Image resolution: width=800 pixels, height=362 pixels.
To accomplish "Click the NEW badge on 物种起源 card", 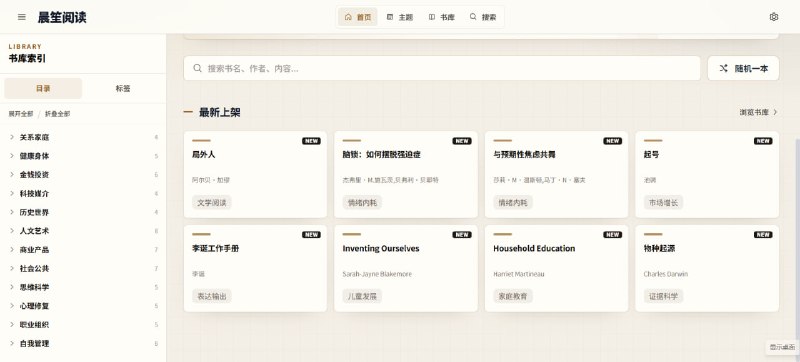I will [x=763, y=235].
